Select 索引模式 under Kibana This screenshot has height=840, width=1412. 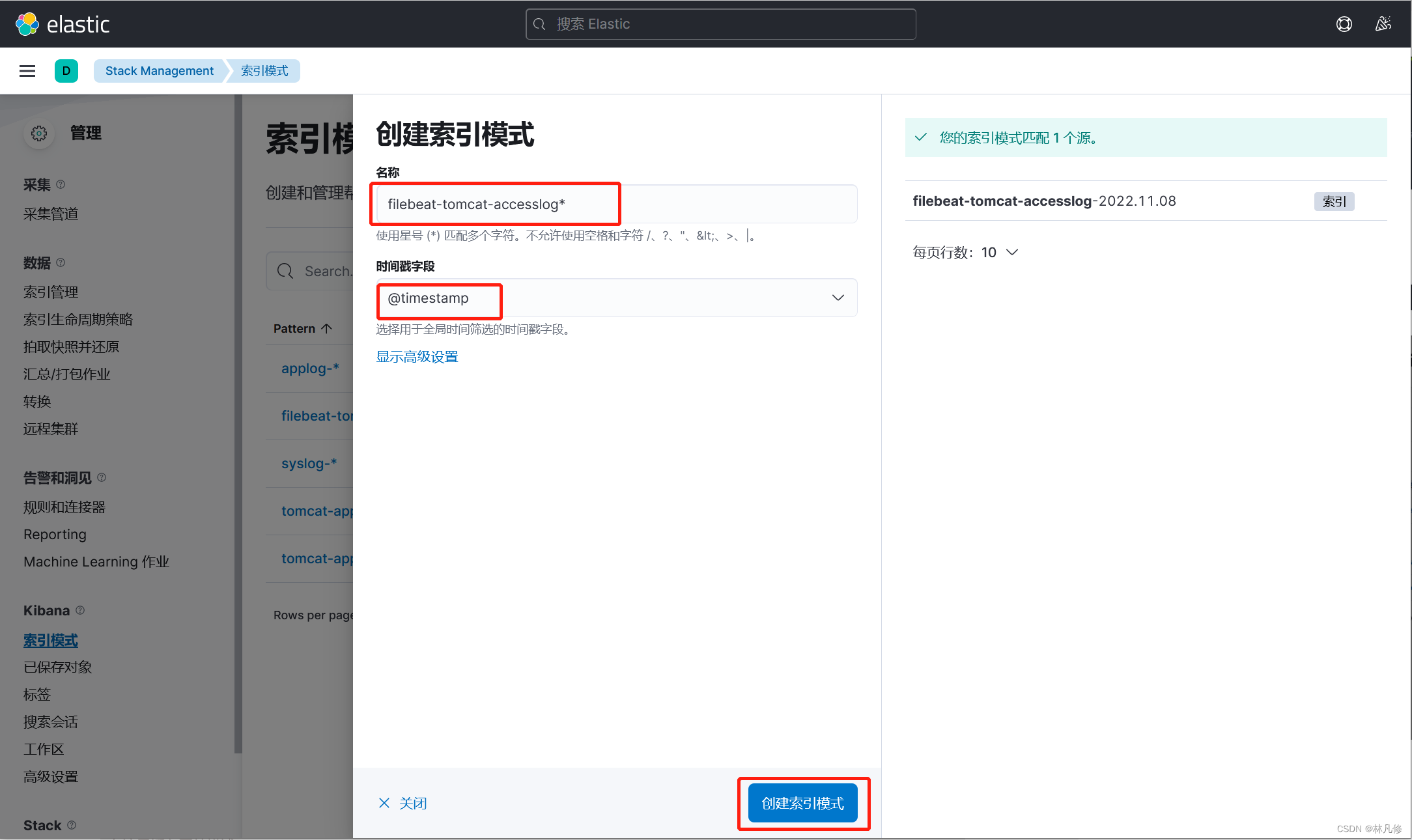(x=51, y=640)
